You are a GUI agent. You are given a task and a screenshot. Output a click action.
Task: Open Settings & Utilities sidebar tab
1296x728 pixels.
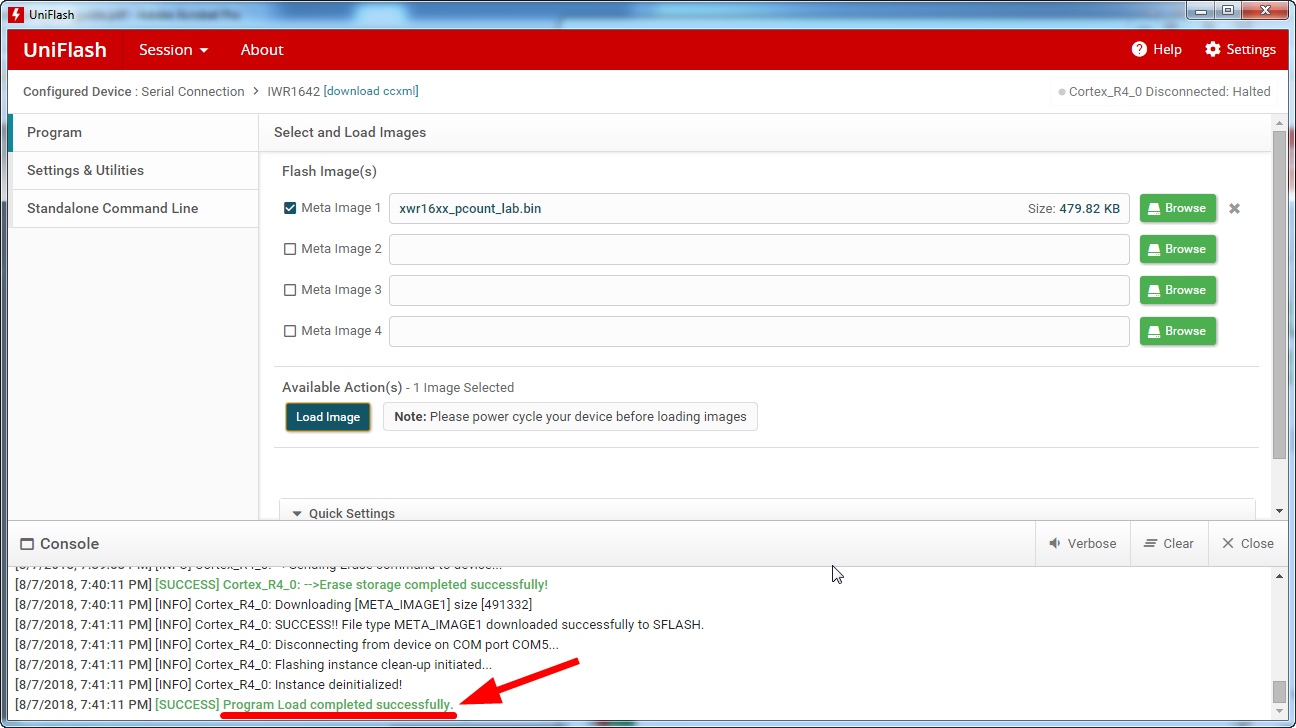pos(133,170)
